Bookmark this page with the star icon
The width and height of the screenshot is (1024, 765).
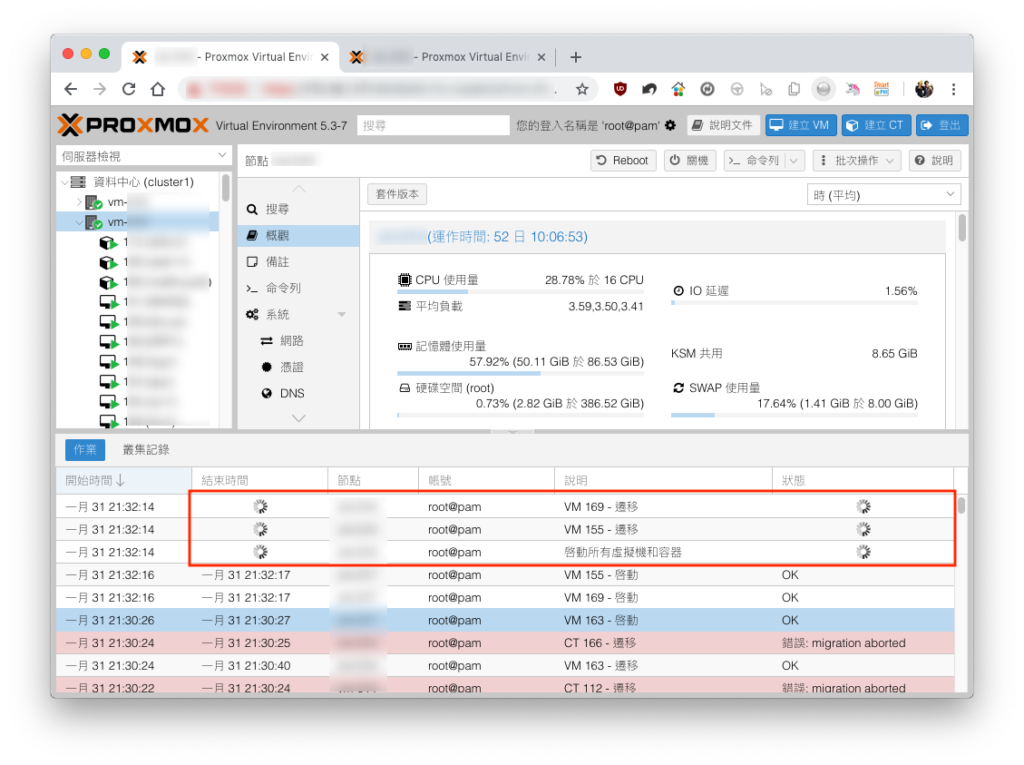tap(582, 90)
